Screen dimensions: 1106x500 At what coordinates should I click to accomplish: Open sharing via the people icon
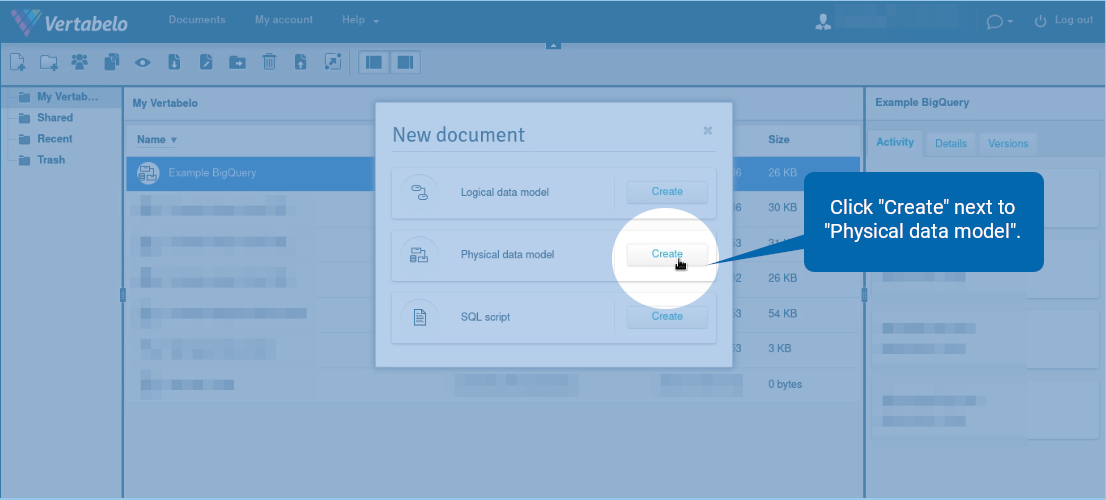pyautogui.click(x=80, y=62)
